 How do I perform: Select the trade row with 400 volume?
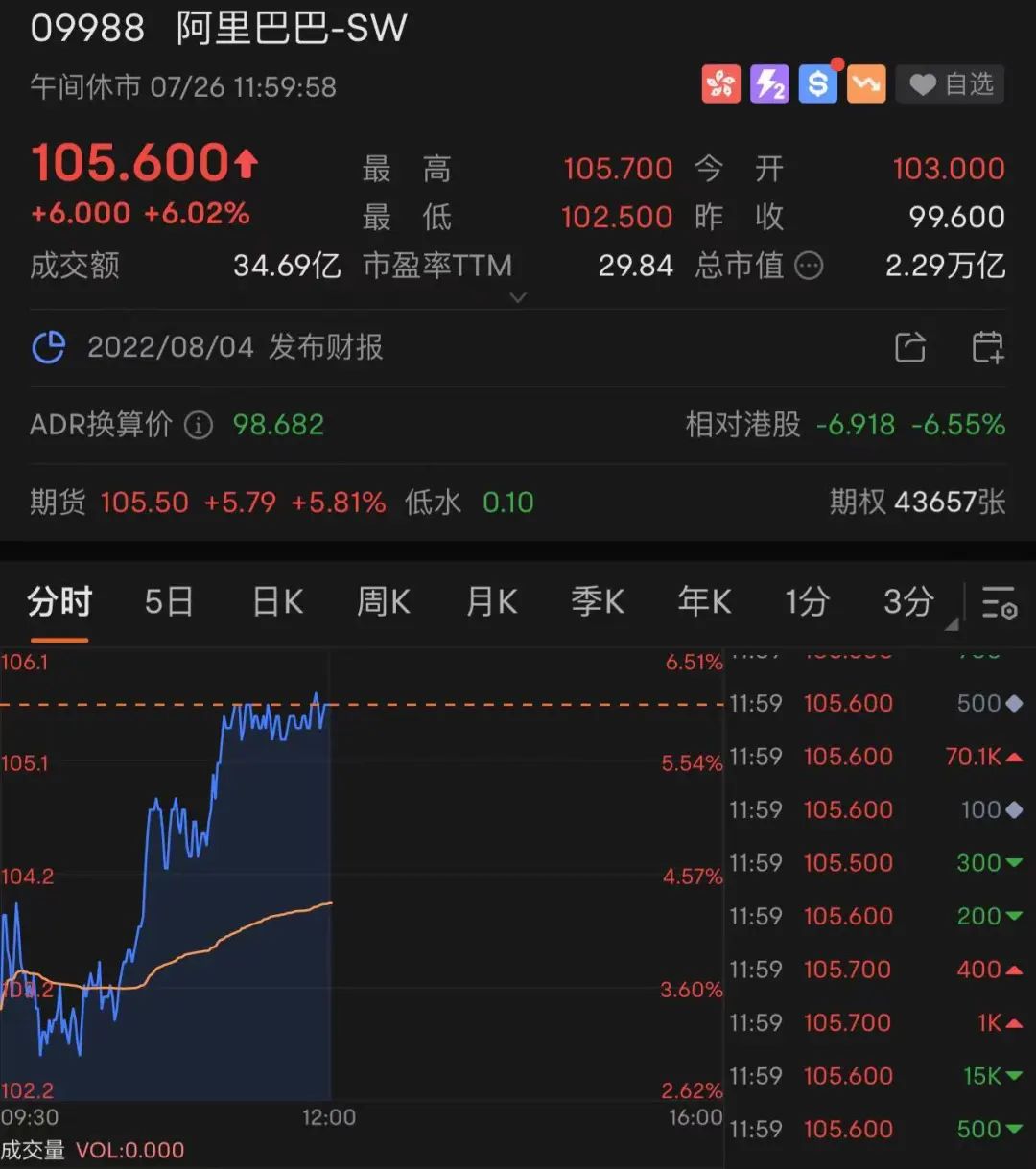[876, 970]
